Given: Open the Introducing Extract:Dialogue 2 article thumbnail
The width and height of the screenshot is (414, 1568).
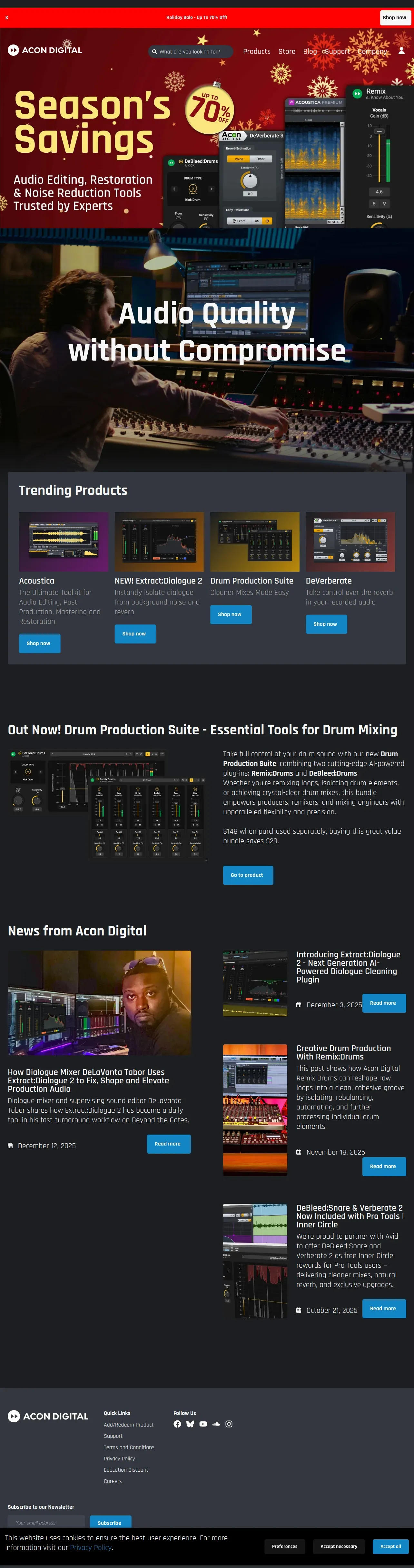Looking at the screenshot, I should (255, 984).
